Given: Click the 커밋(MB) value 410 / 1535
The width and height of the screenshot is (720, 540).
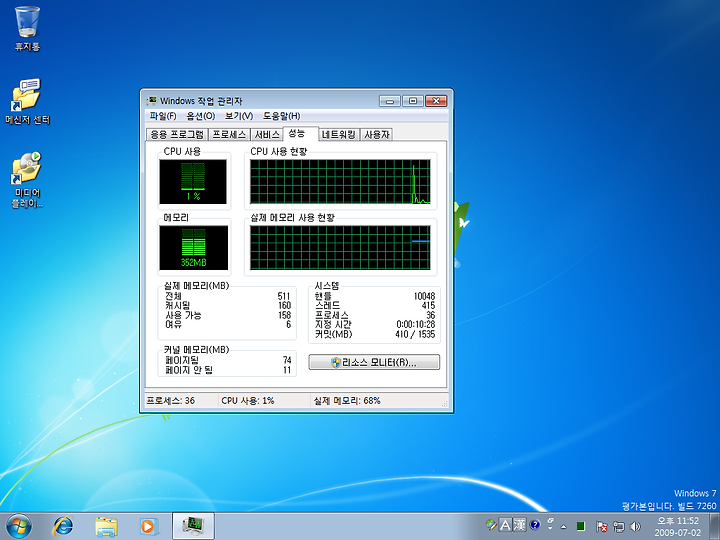Looking at the screenshot, I should coord(415,334).
